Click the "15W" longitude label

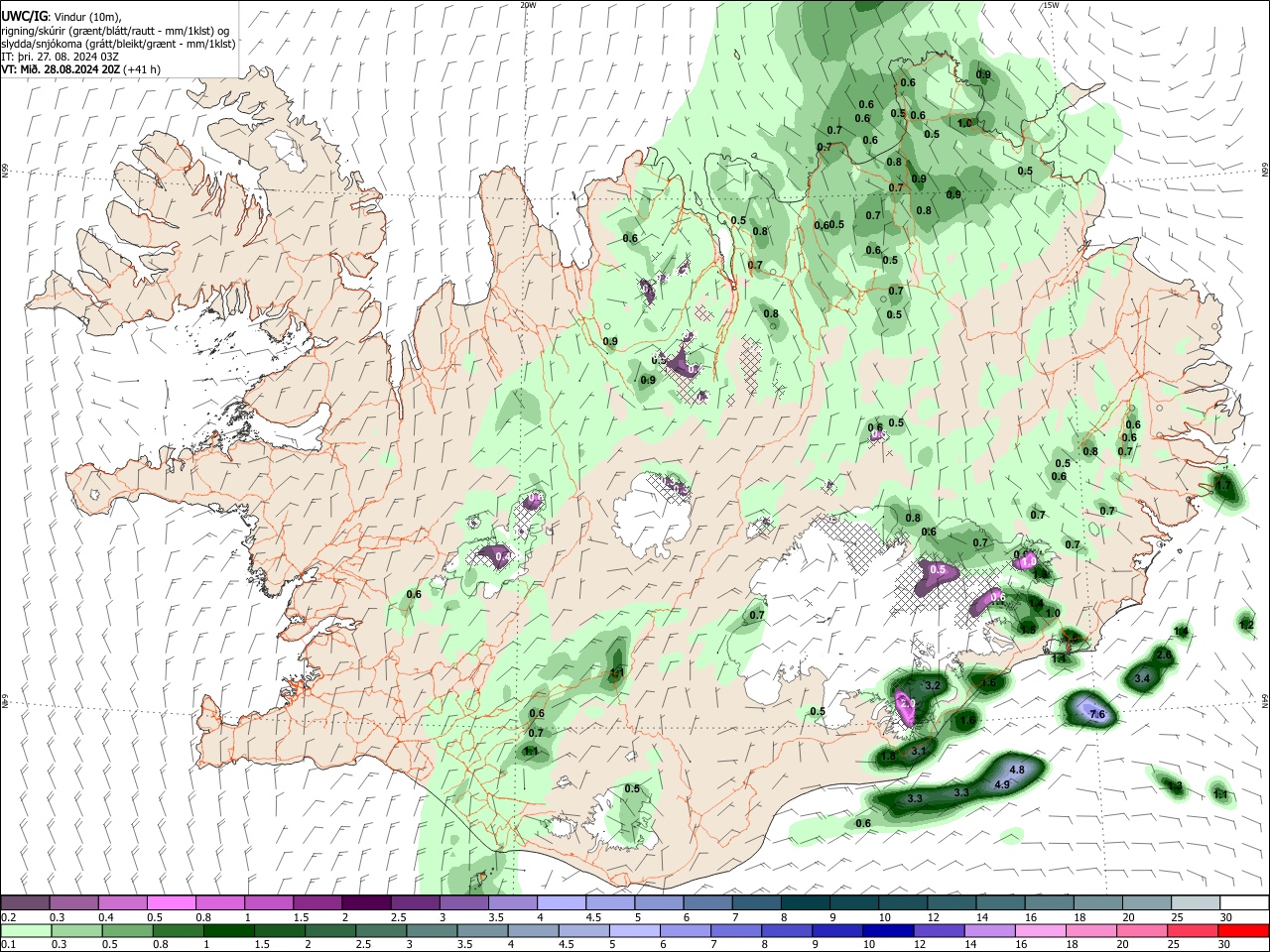click(1051, 5)
